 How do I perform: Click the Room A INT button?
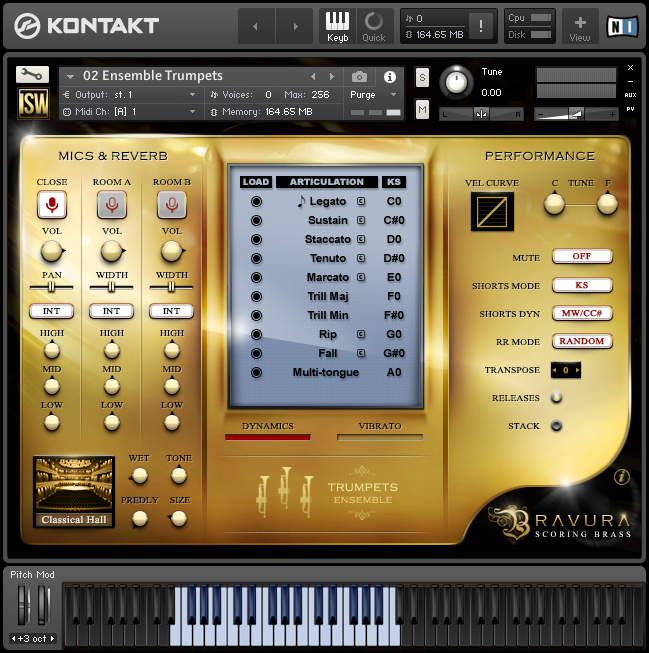pyautogui.click(x=112, y=311)
